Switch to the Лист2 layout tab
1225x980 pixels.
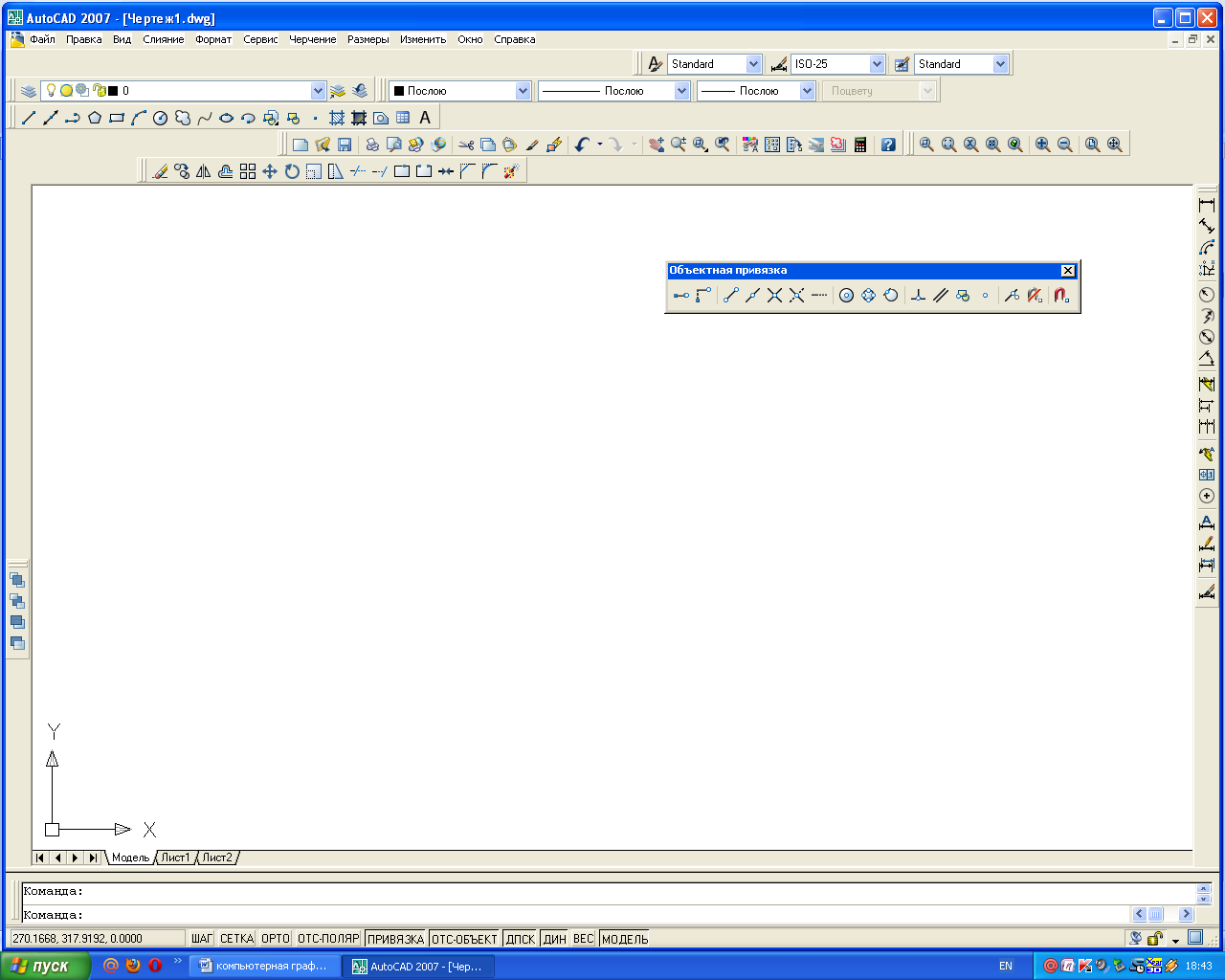click(x=217, y=857)
